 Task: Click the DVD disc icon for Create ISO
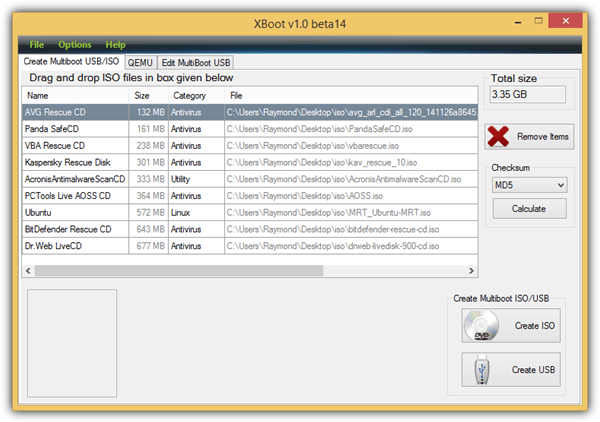[481, 326]
